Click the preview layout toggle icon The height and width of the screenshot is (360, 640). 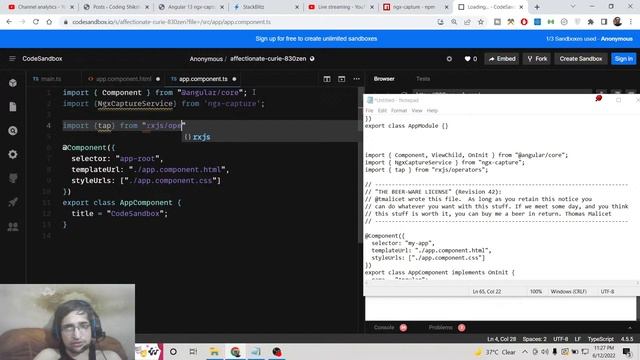342,79
